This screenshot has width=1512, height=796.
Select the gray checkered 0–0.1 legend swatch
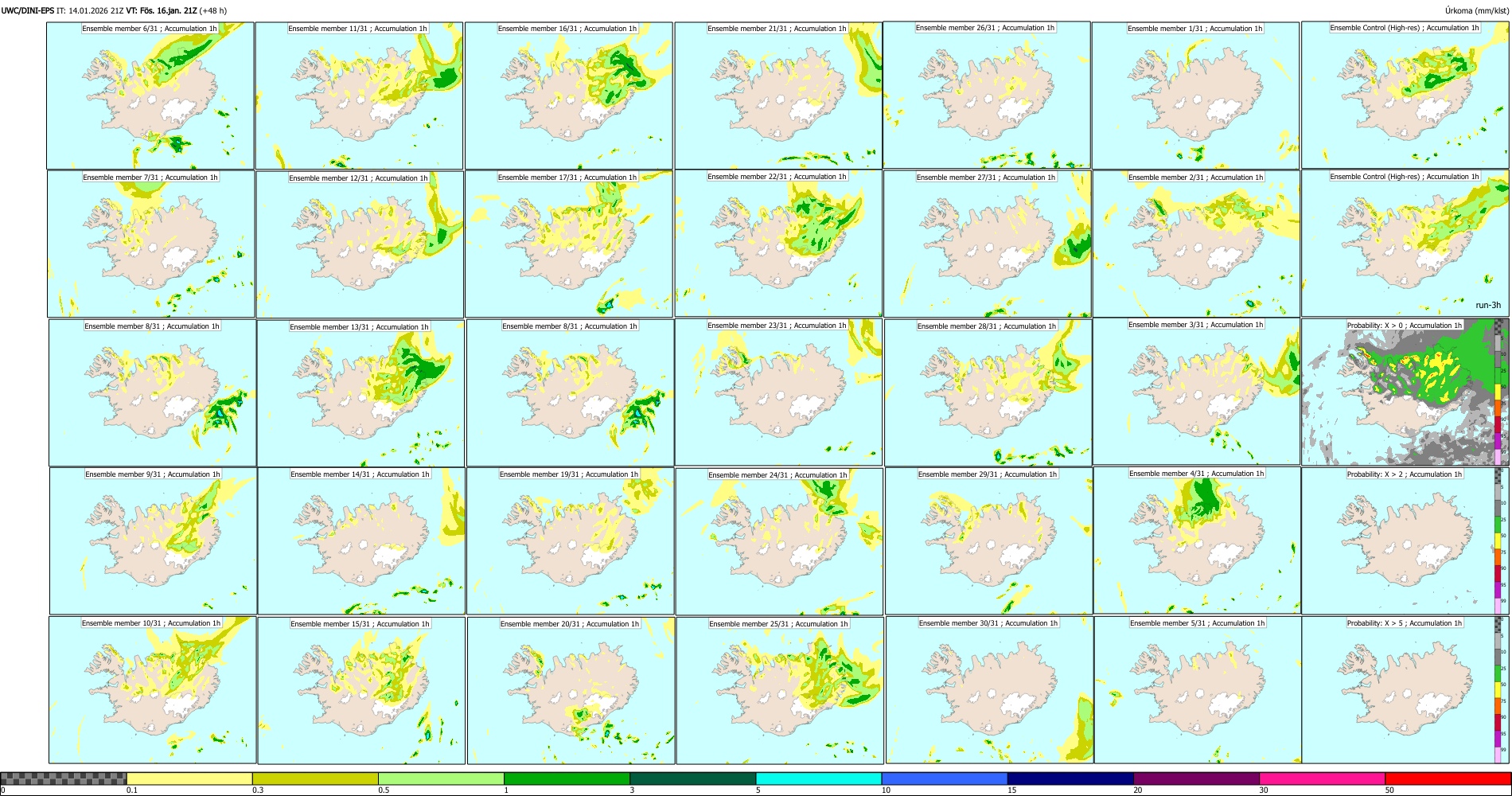tap(64, 778)
